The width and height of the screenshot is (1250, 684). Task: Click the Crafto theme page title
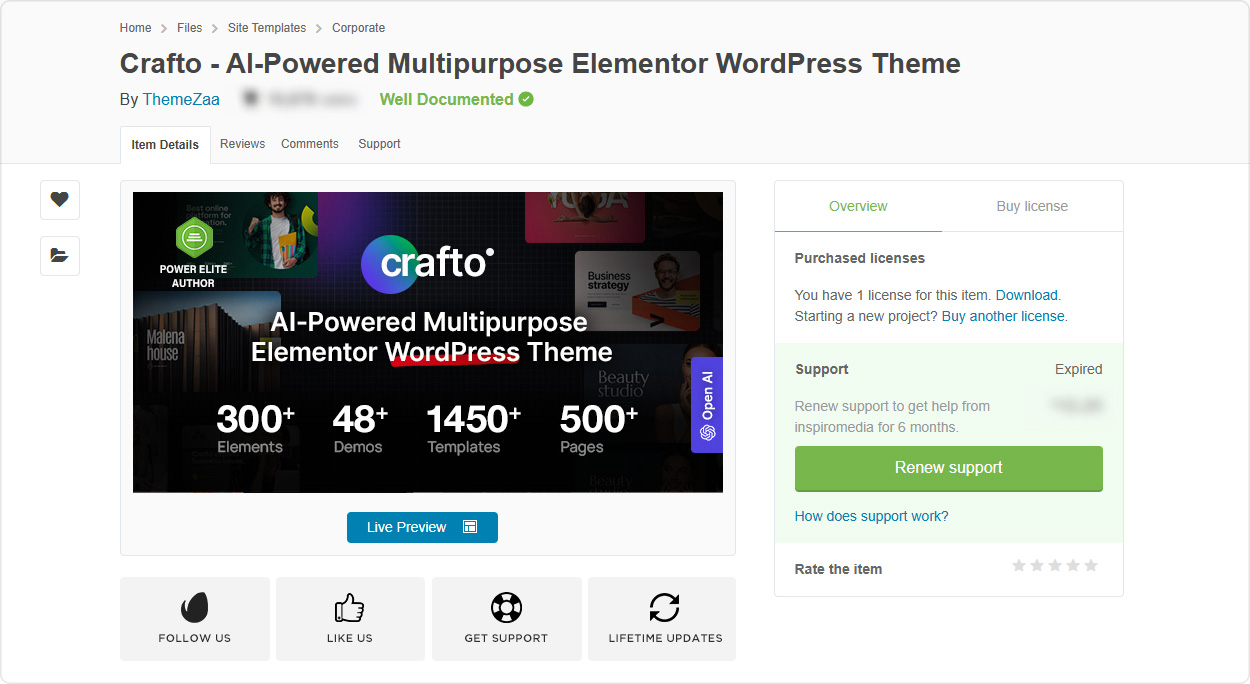(540, 63)
